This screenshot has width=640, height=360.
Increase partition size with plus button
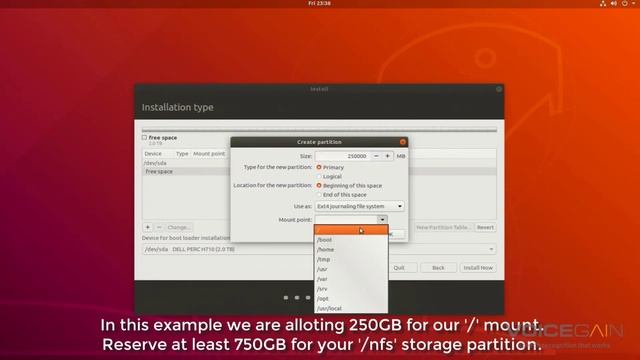[x=387, y=156]
